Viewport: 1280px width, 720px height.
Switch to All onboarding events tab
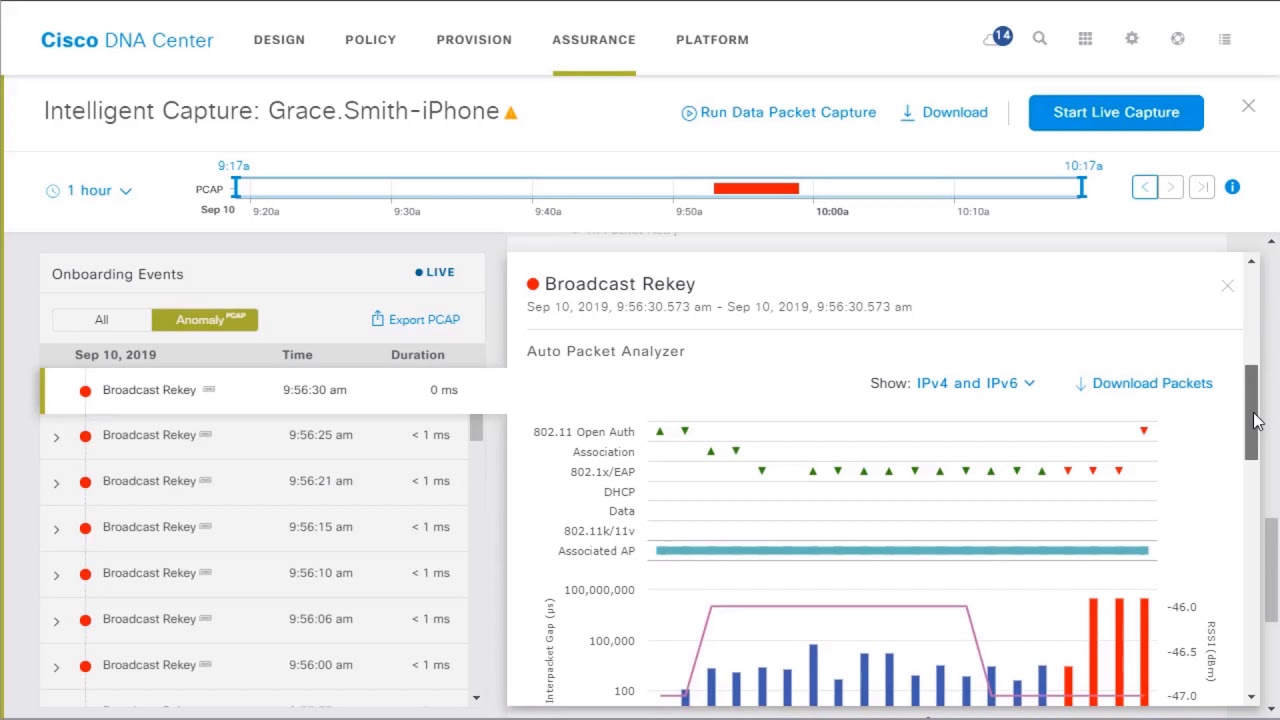pyautogui.click(x=101, y=320)
